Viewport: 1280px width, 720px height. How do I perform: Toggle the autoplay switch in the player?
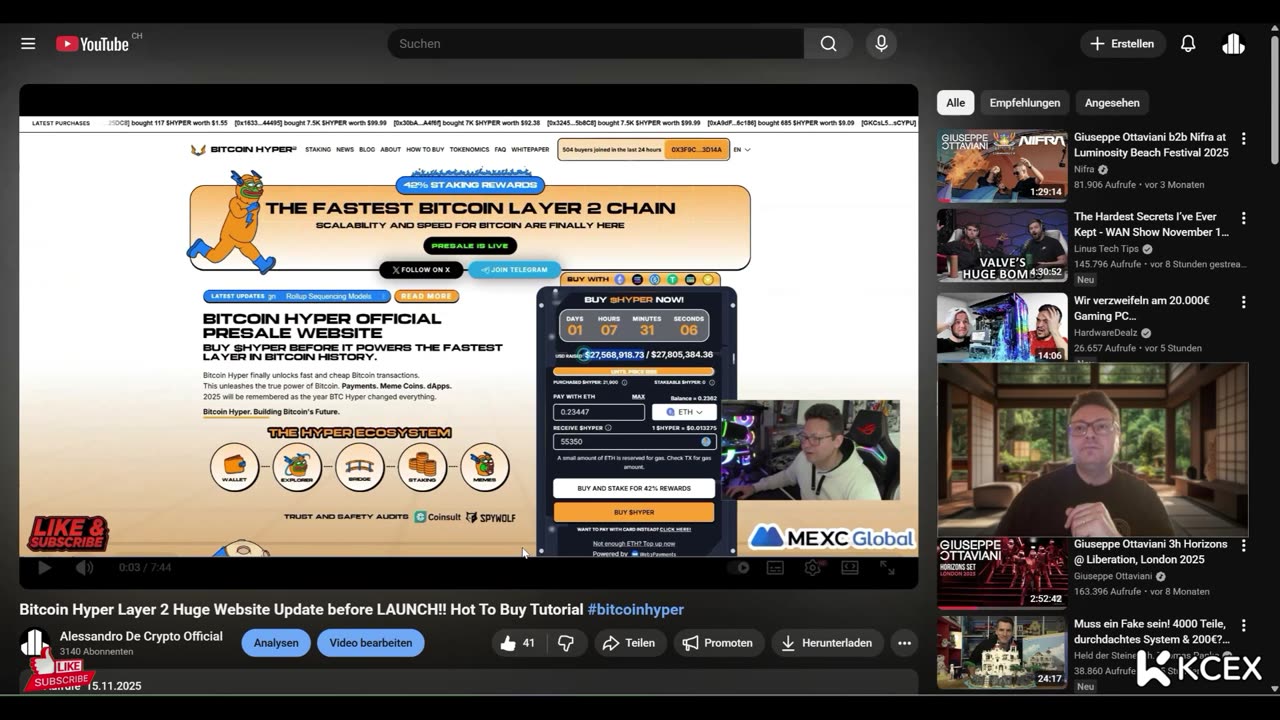point(740,567)
